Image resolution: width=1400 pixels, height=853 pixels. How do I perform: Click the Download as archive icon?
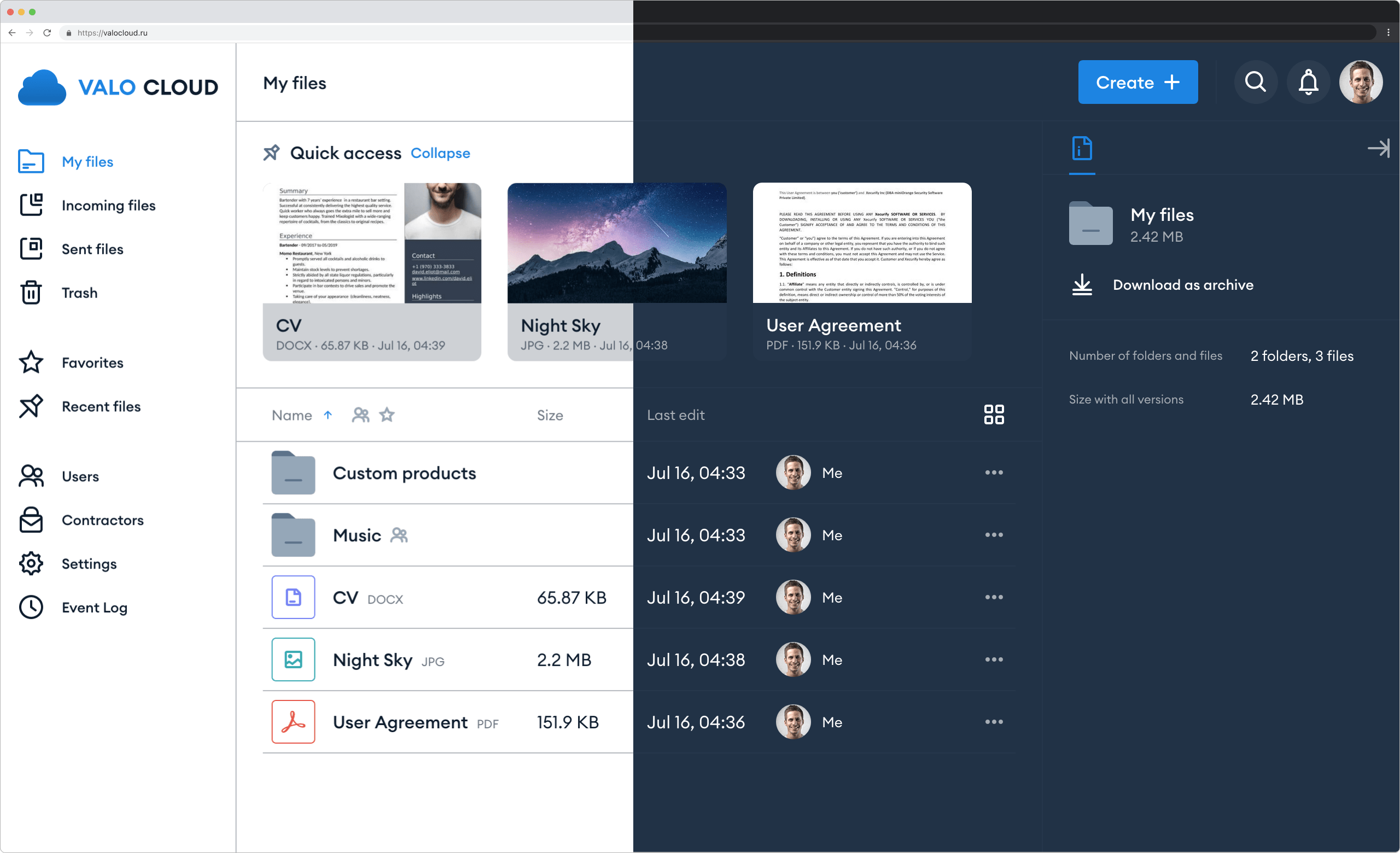[x=1082, y=285]
